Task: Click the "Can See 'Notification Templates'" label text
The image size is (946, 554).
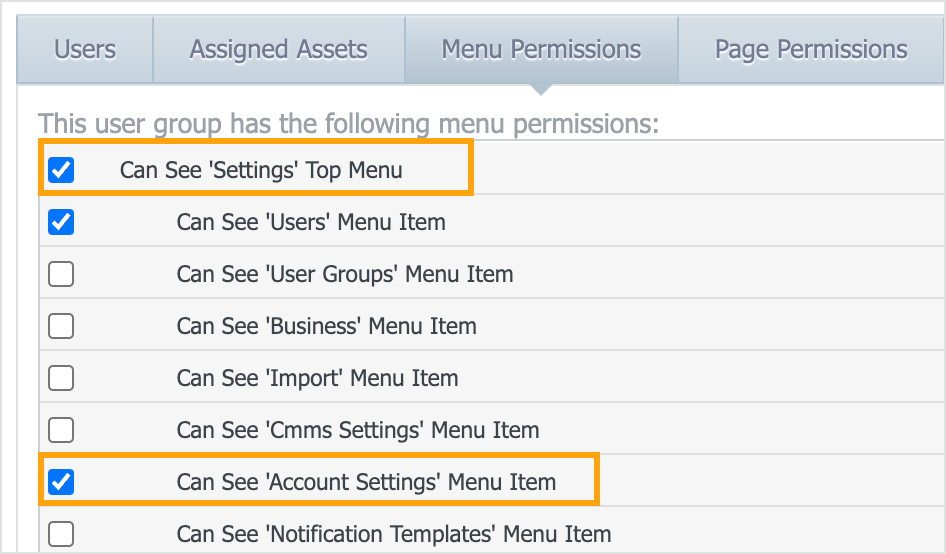Action: [x=394, y=534]
